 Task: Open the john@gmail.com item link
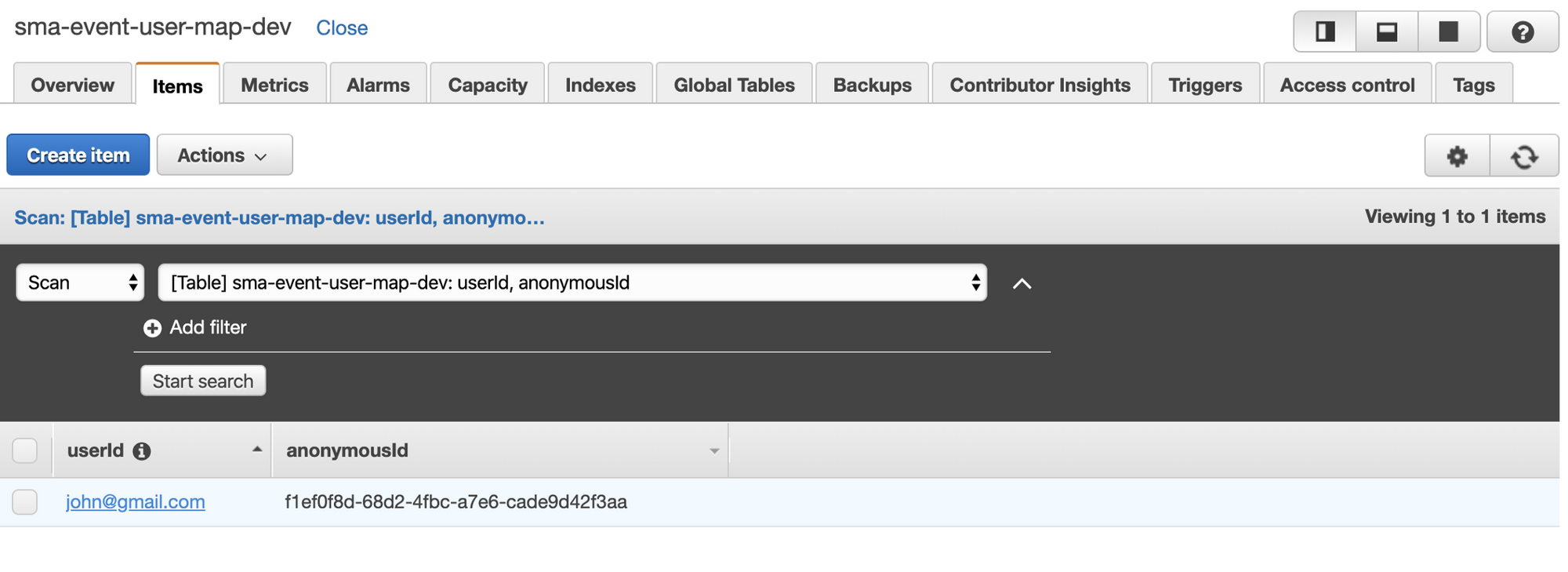(136, 502)
